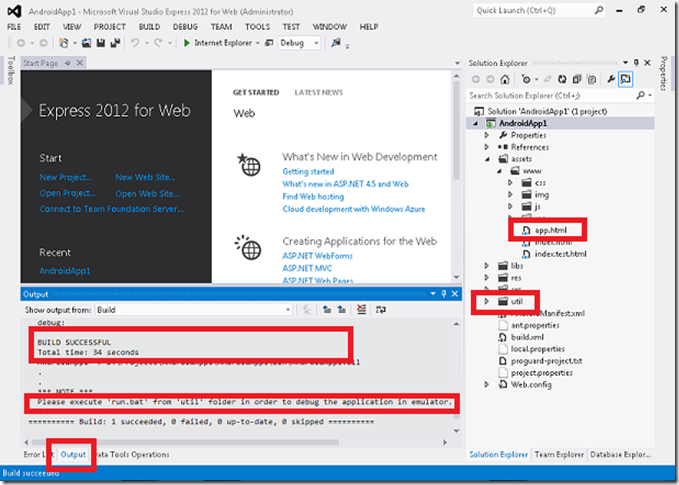Viewport: 679px width, 485px height.
Task: Open the recent AndroidApp1 project link
Action: click(65, 271)
